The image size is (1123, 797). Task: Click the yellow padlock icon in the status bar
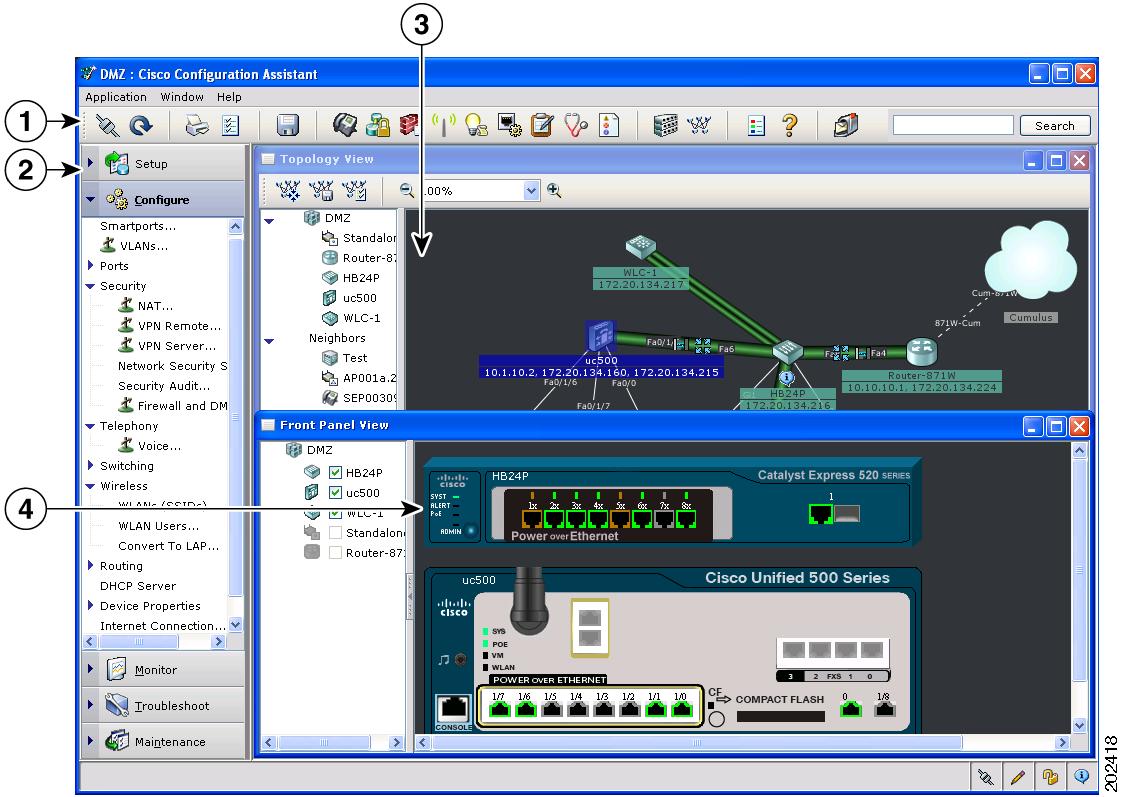click(x=1050, y=777)
